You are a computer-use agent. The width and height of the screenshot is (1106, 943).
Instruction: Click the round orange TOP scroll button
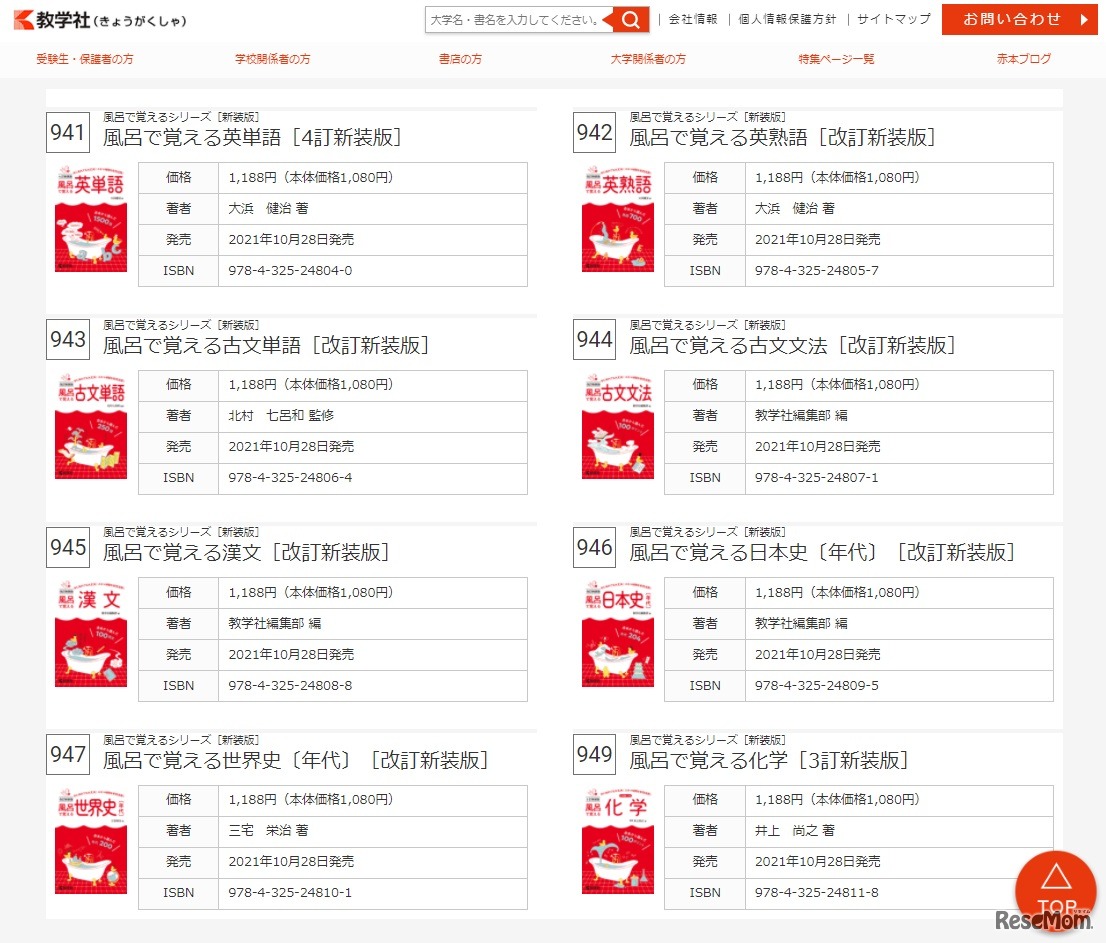(x=1056, y=891)
